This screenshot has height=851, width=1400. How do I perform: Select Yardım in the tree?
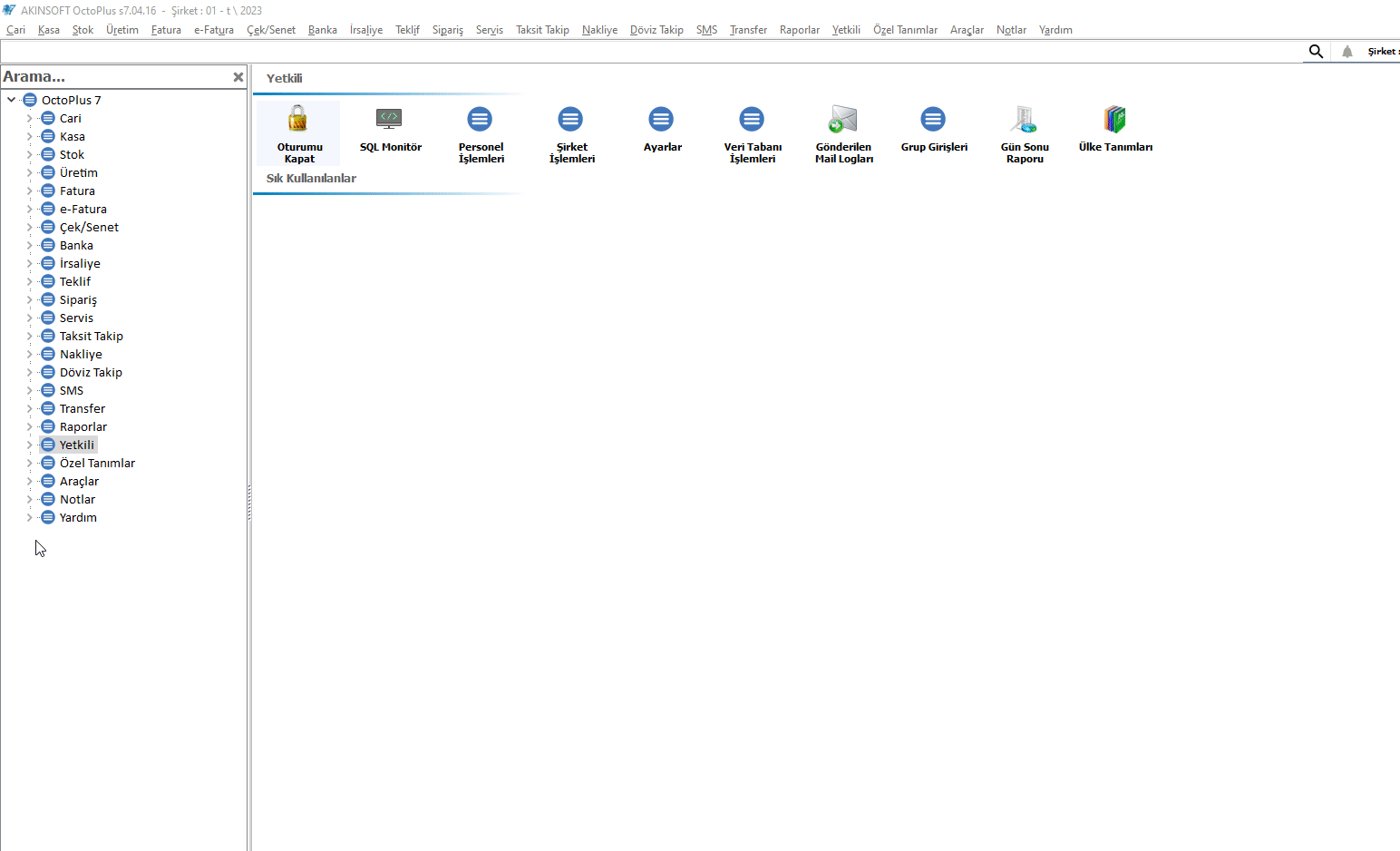(78, 517)
